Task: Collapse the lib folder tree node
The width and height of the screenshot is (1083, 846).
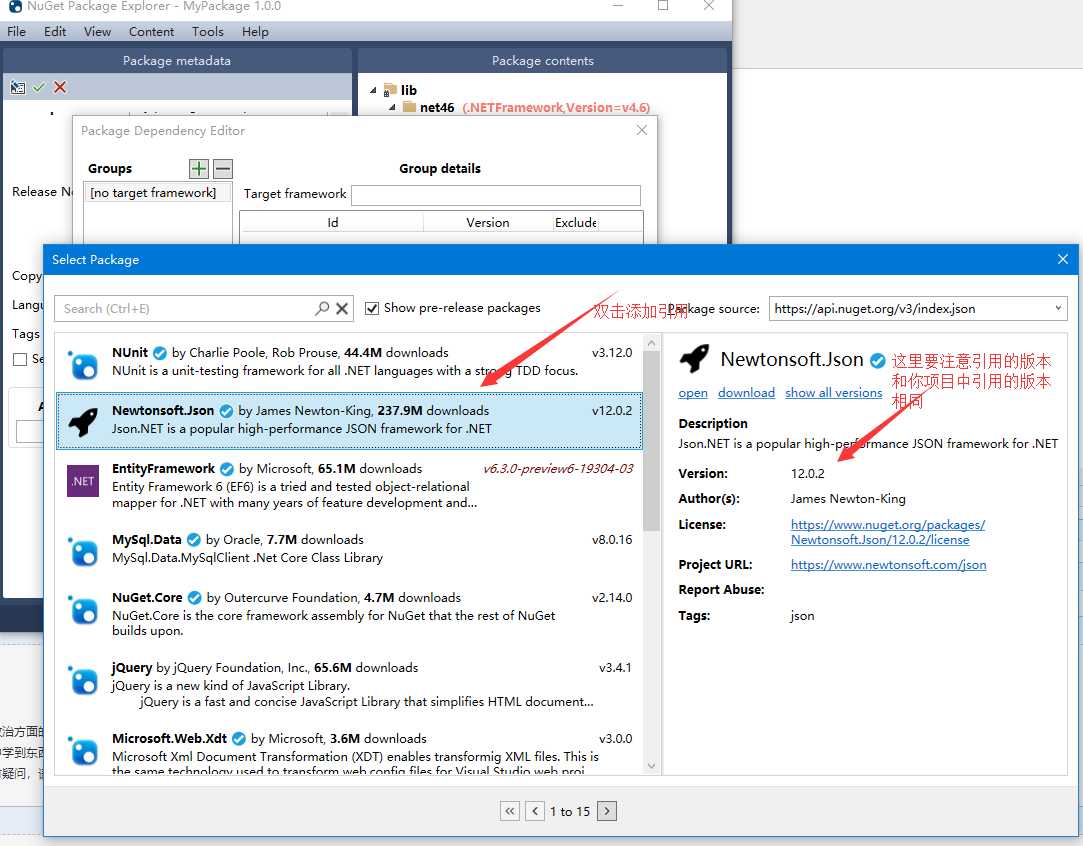Action: [x=373, y=90]
